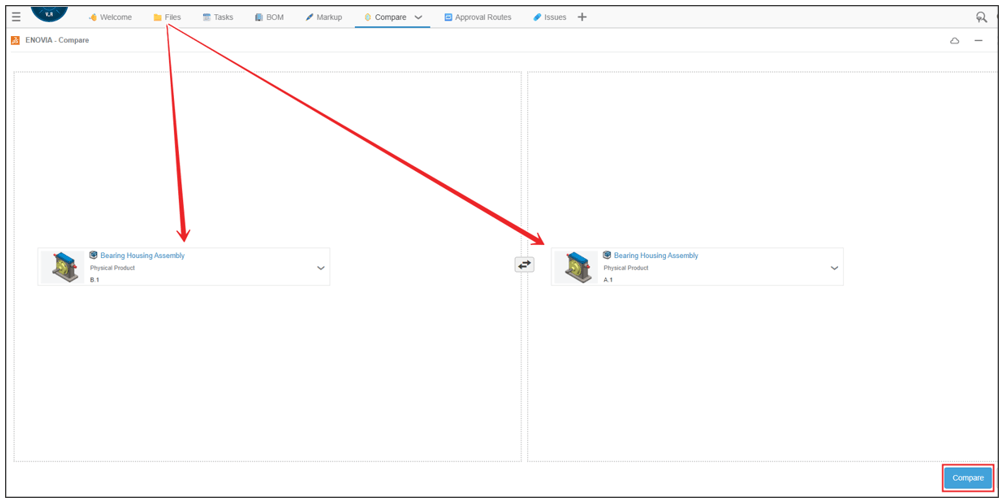Select the BOM tab
The image size is (1003, 500).
click(x=269, y=17)
